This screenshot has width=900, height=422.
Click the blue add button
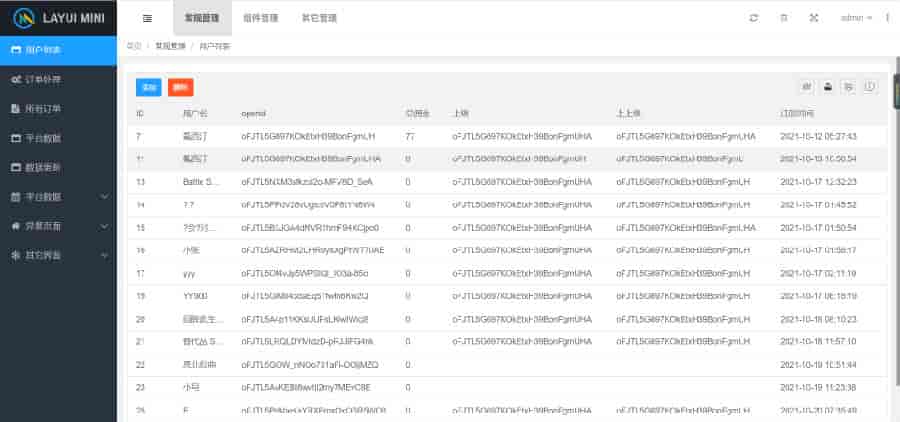pos(148,87)
